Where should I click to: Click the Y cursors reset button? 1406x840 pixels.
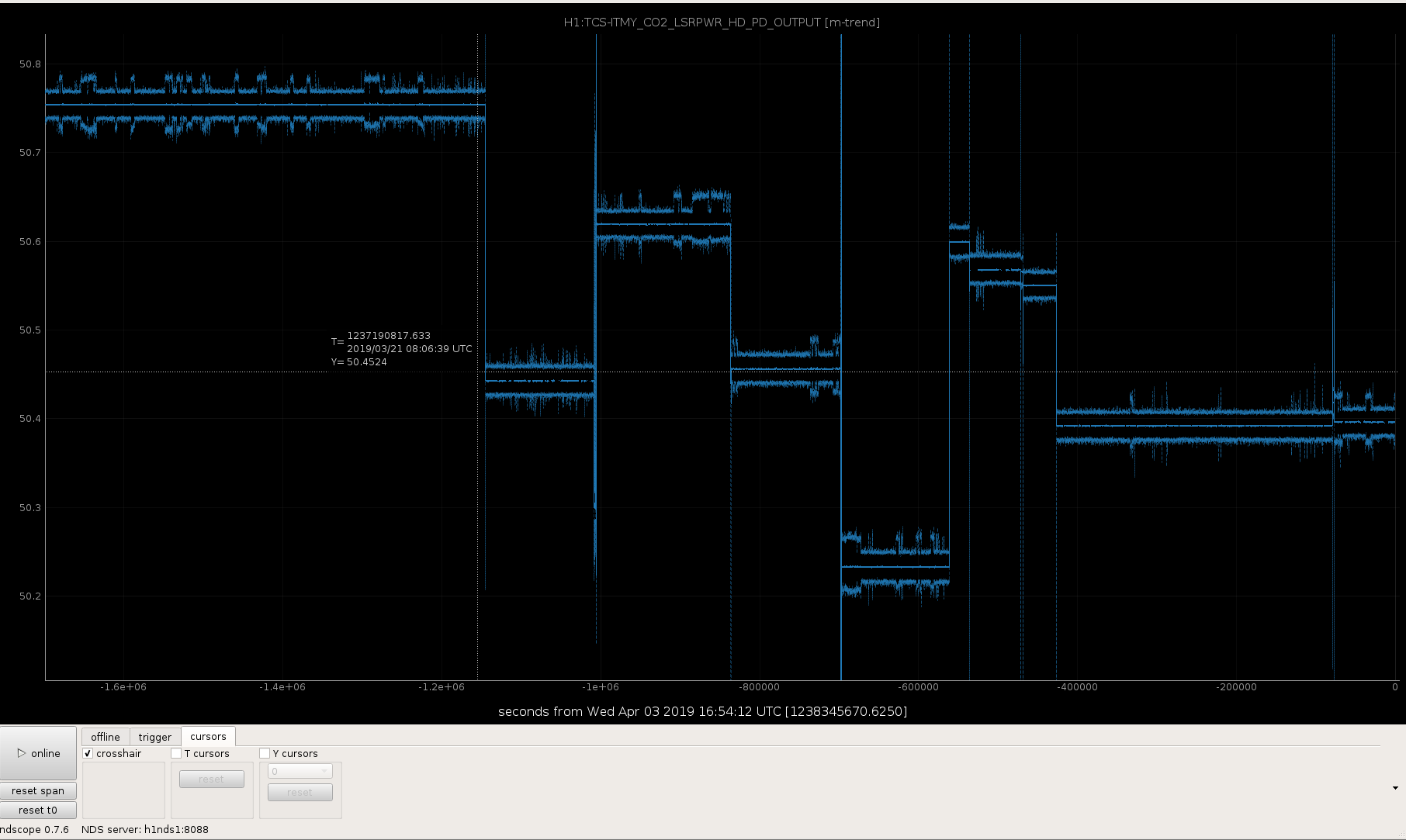pos(300,792)
